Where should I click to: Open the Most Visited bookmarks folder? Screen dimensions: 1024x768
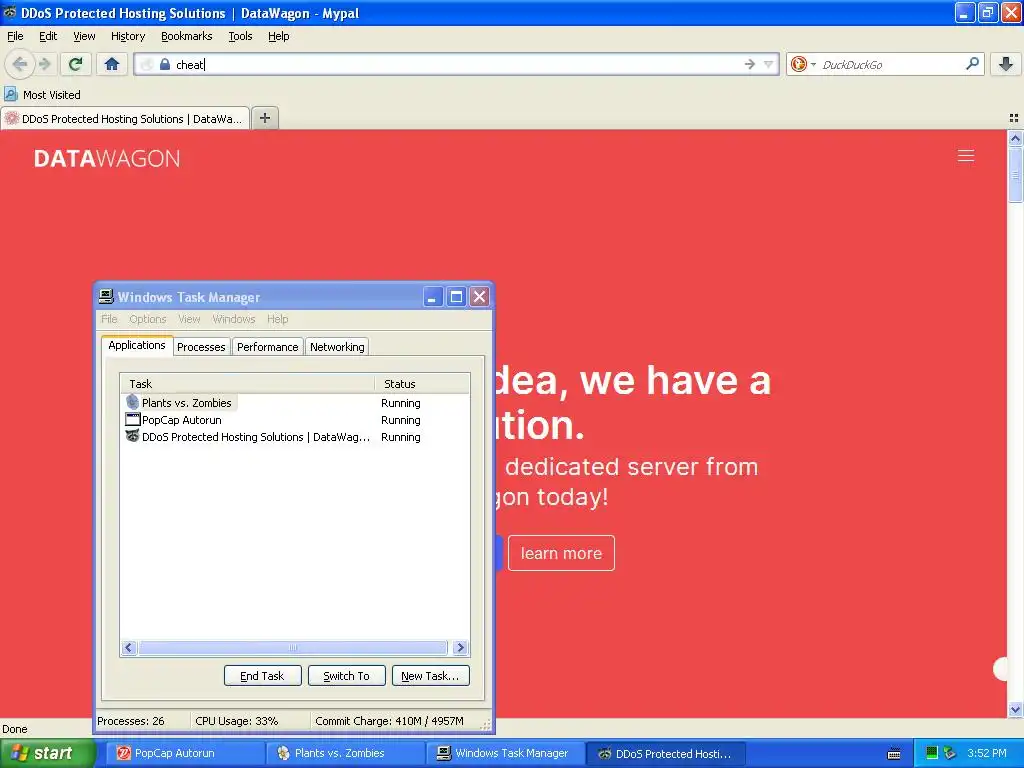43,95
